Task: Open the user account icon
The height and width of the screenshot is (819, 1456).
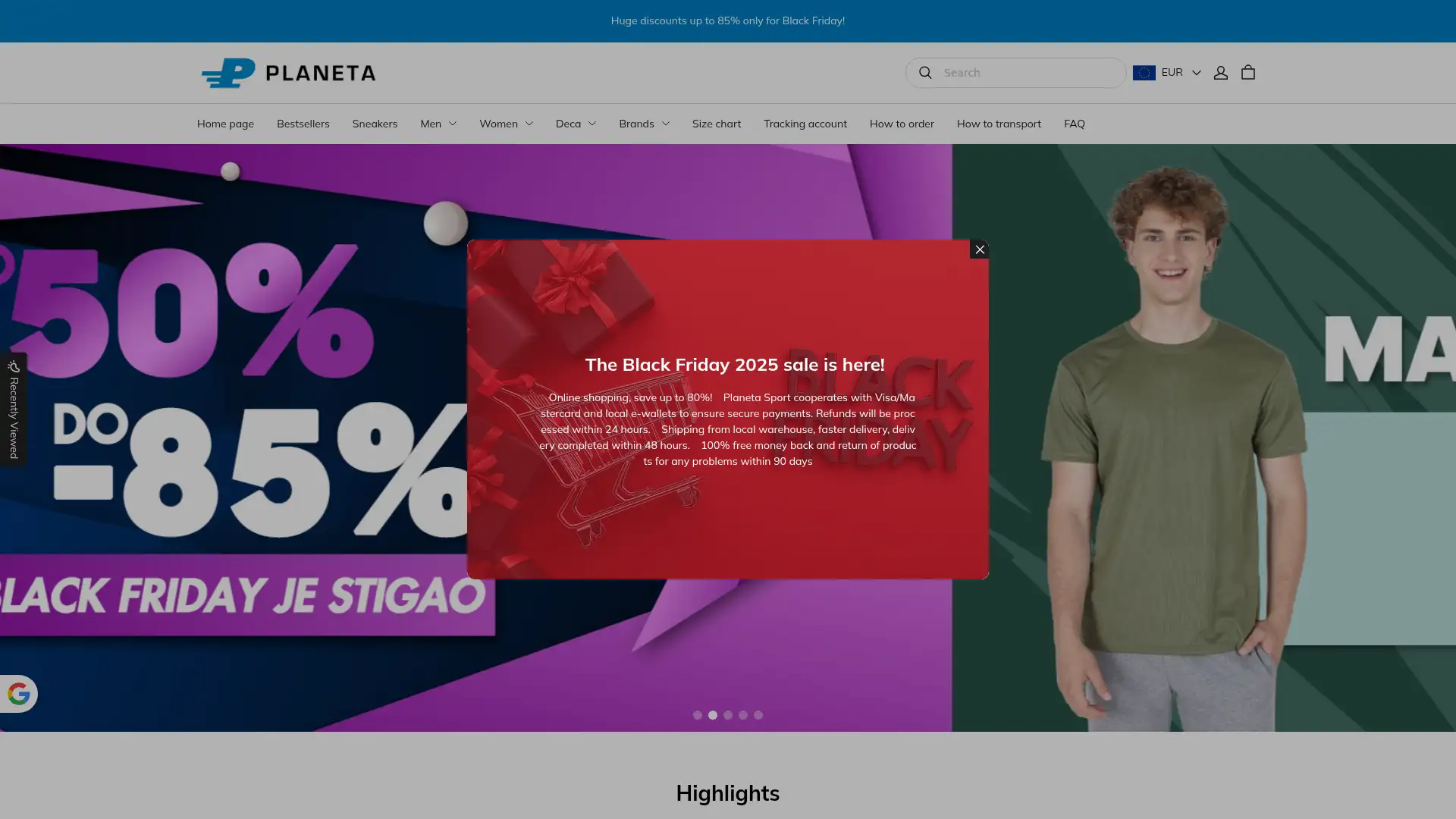Action: coord(1220,73)
